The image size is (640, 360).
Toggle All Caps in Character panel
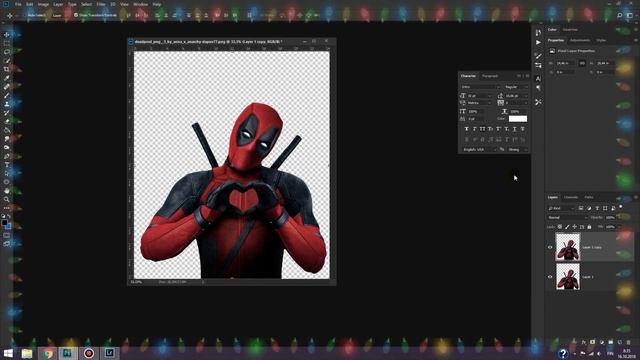point(482,129)
